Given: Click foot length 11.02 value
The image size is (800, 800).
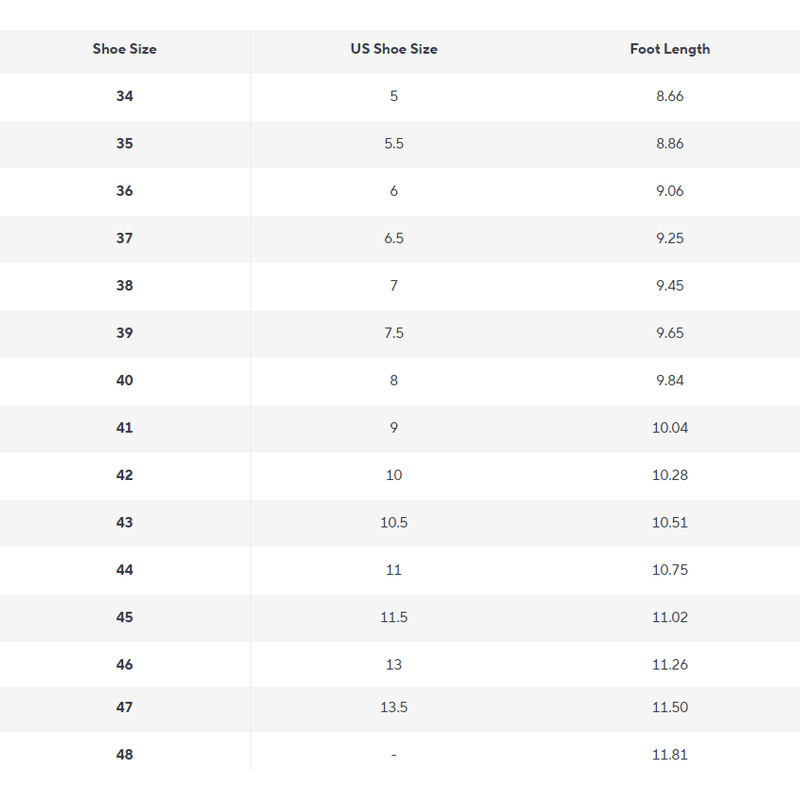Looking at the screenshot, I should [669, 617].
